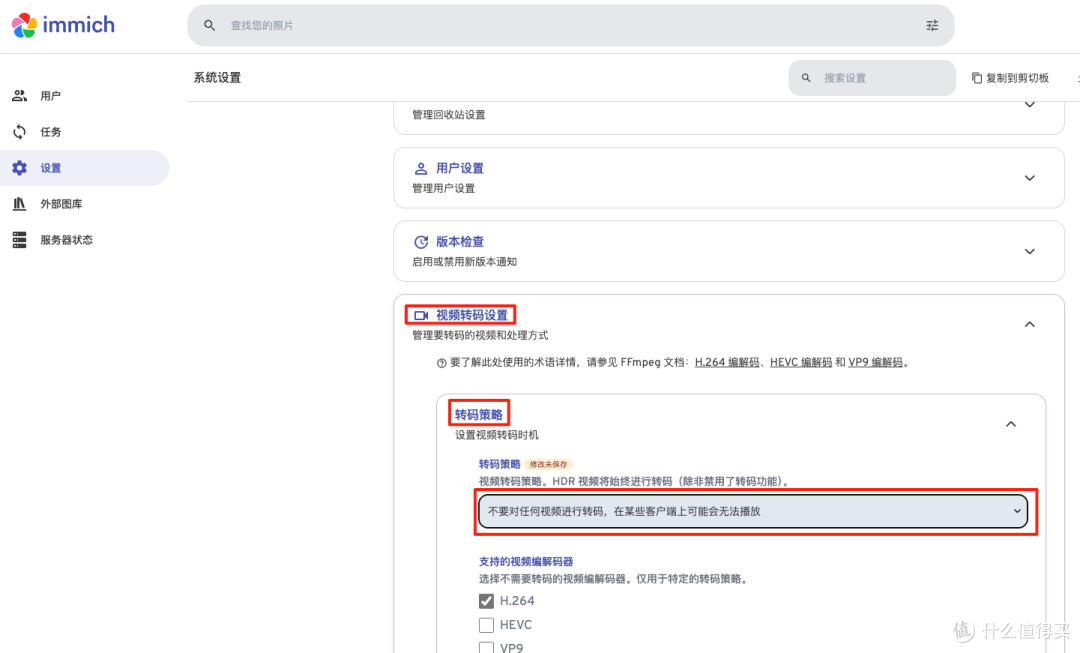This screenshot has width=1080, height=653.
Task: Focus the 查找您的照片 search field
Action: click(570, 25)
